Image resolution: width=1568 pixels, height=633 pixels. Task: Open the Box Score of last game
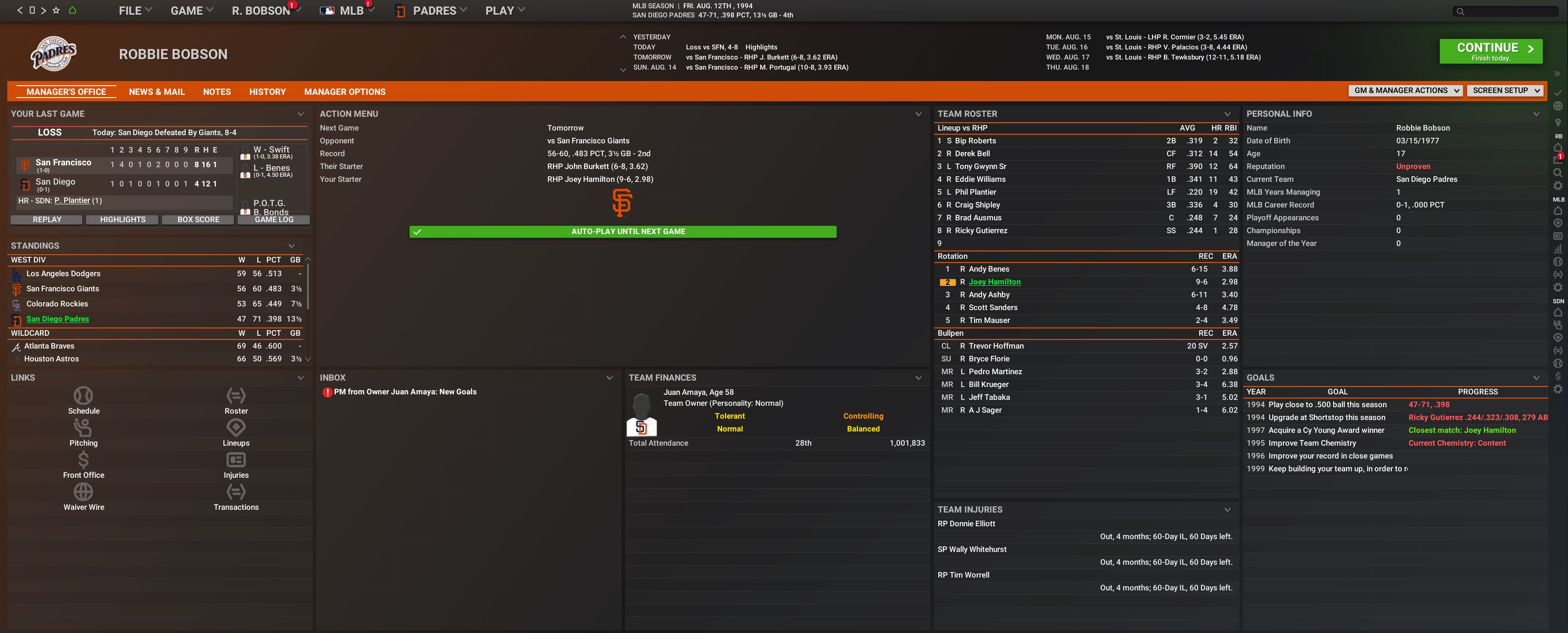(x=198, y=220)
